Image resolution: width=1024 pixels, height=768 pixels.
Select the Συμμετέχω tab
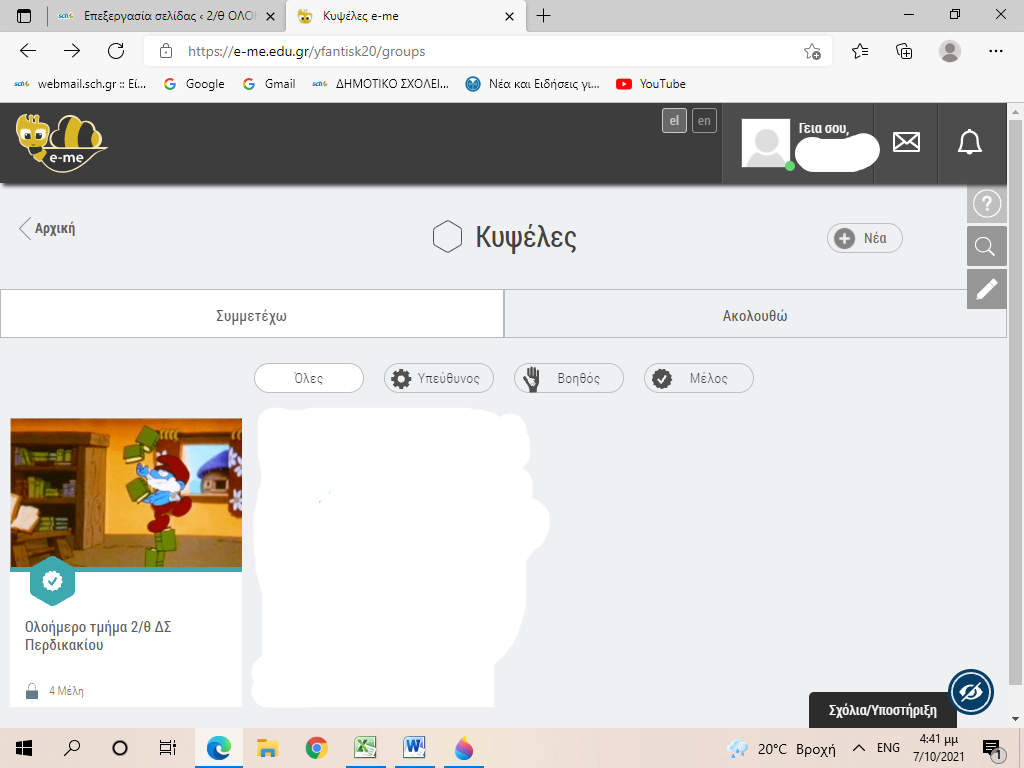(252, 314)
